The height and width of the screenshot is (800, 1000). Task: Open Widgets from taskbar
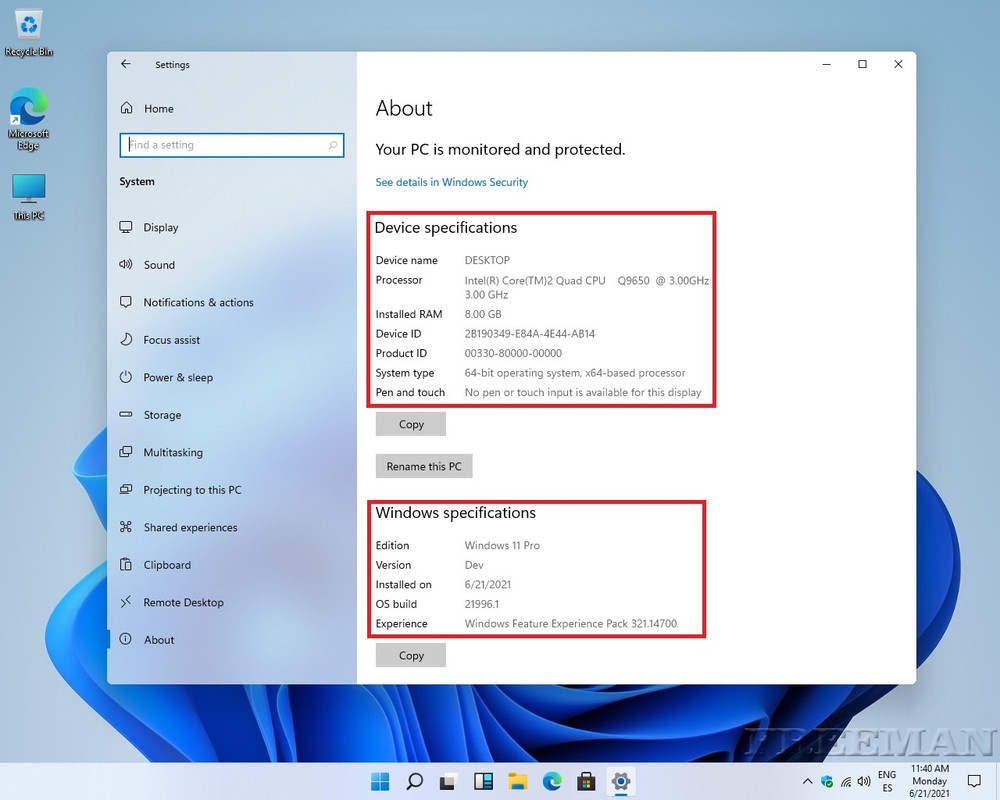click(483, 781)
